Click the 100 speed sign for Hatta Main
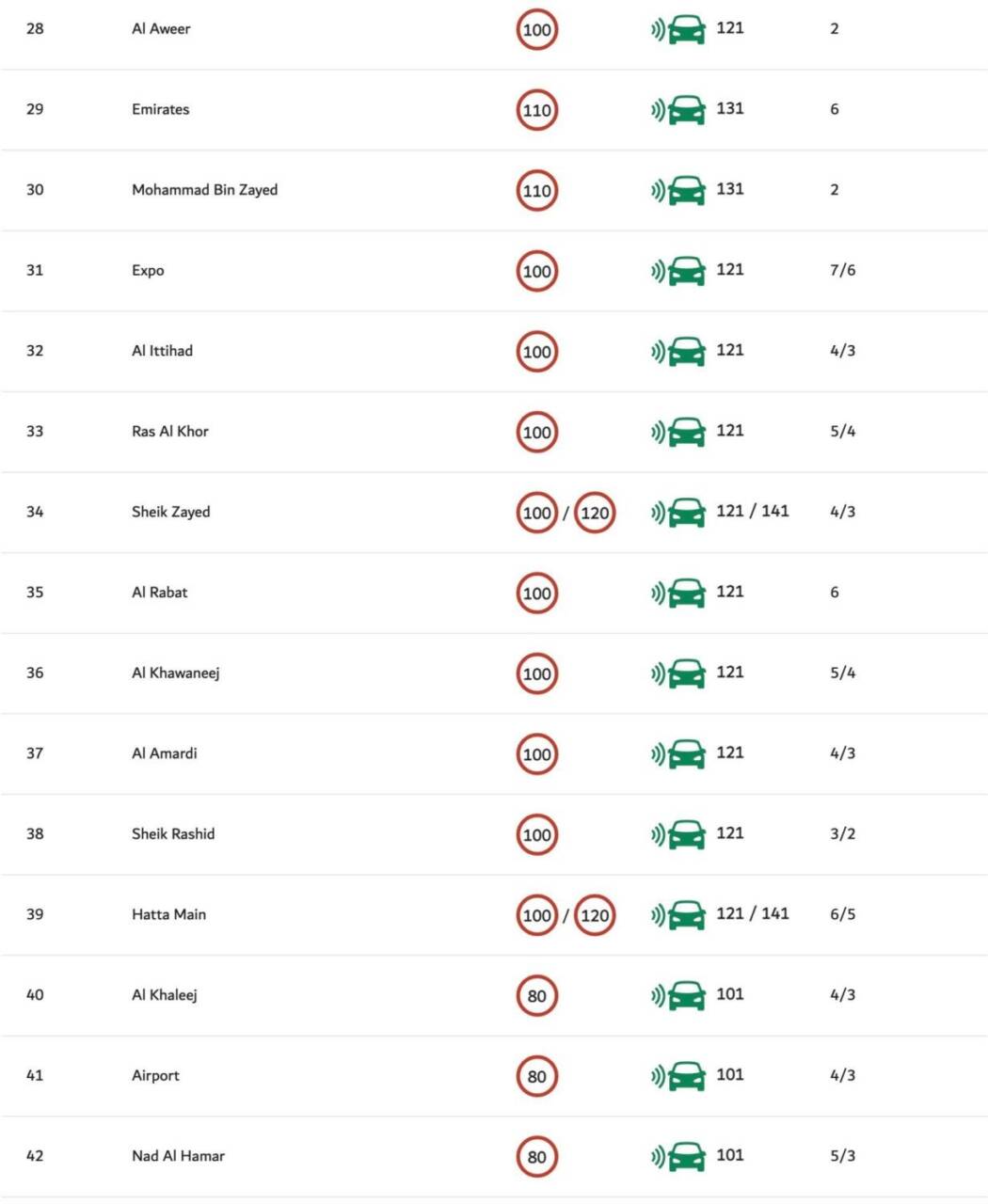 point(536,915)
